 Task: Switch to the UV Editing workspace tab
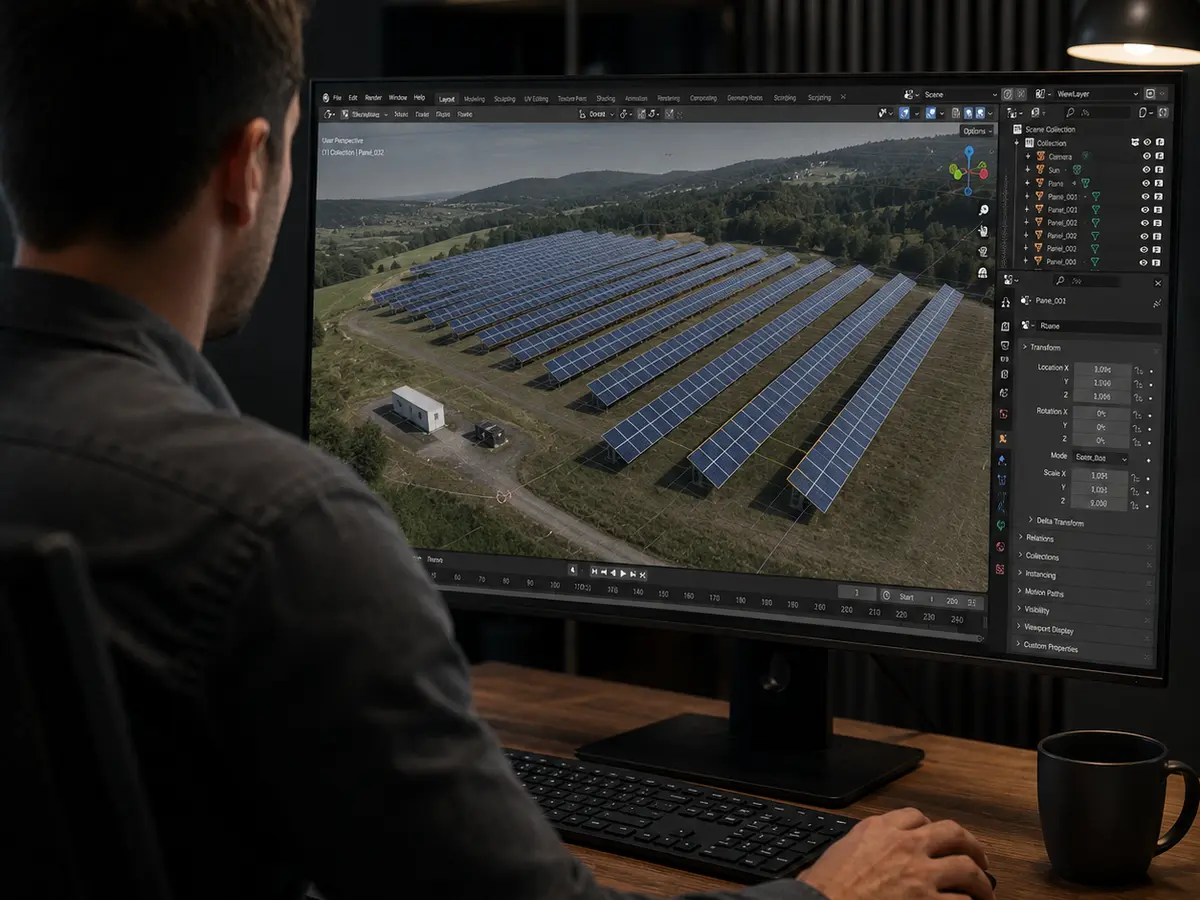tap(536, 99)
